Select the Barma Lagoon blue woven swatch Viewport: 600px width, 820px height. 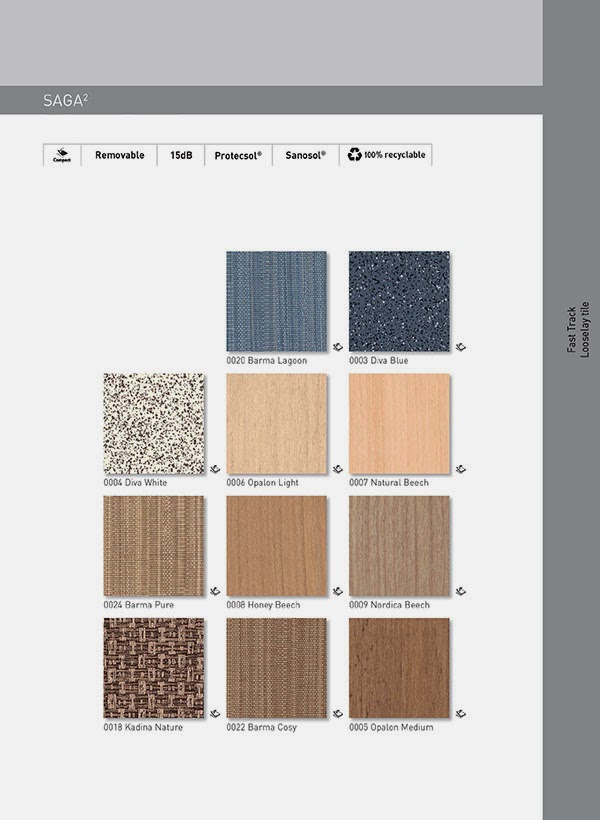(x=277, y=301)
